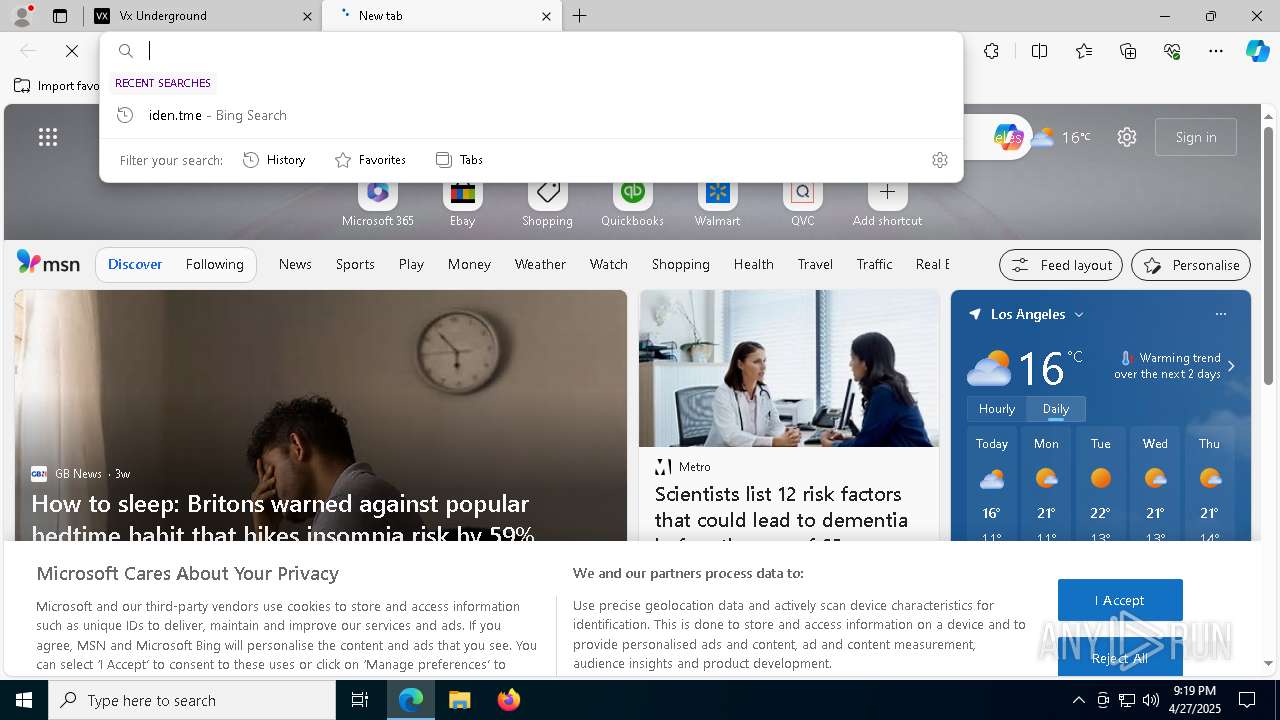Accept cookies with I Accept button
The width and height of the screenshot is (1280, 720).
[1120, 600]
